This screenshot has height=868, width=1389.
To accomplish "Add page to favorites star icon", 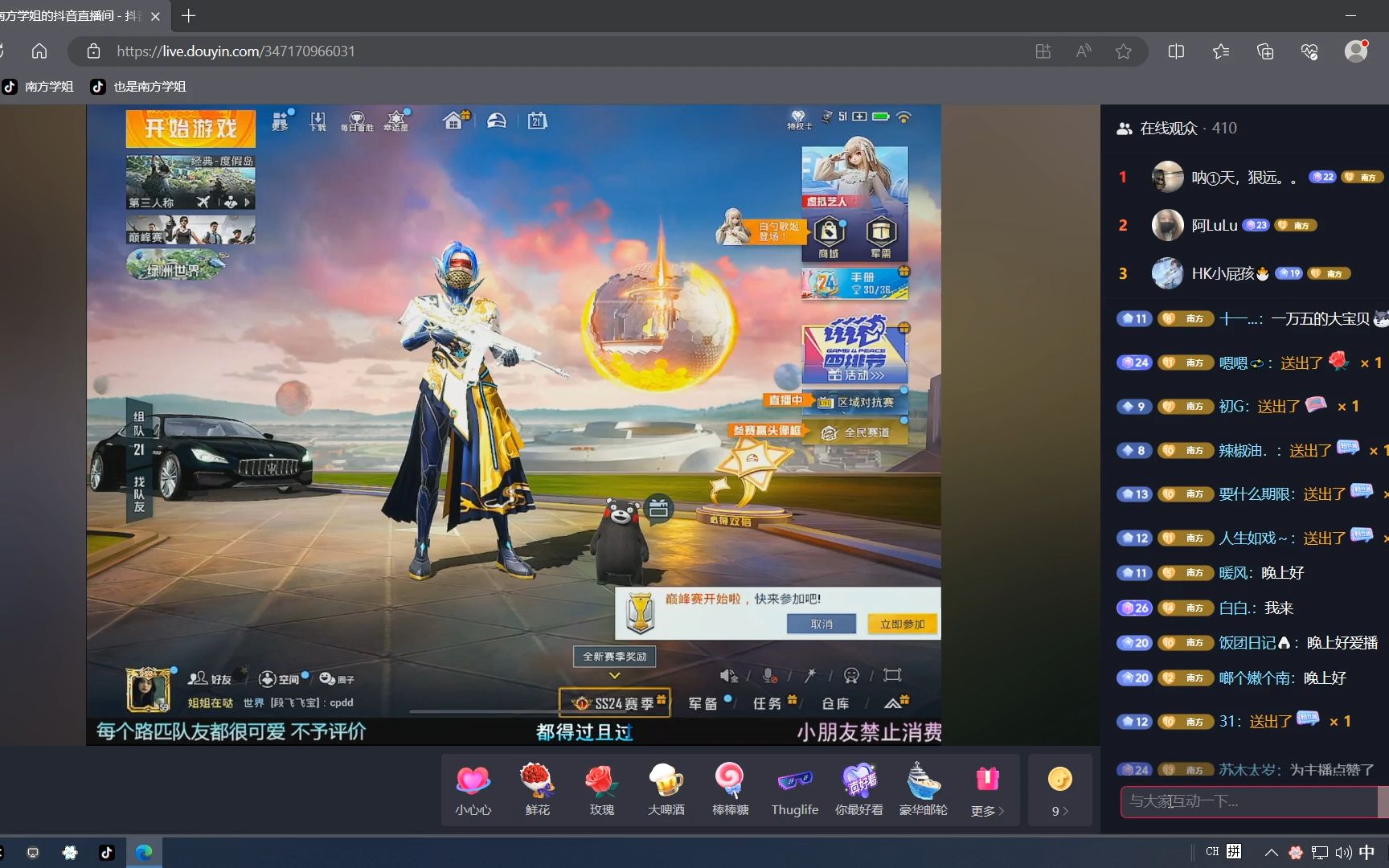I will (x=1123, y=51).
